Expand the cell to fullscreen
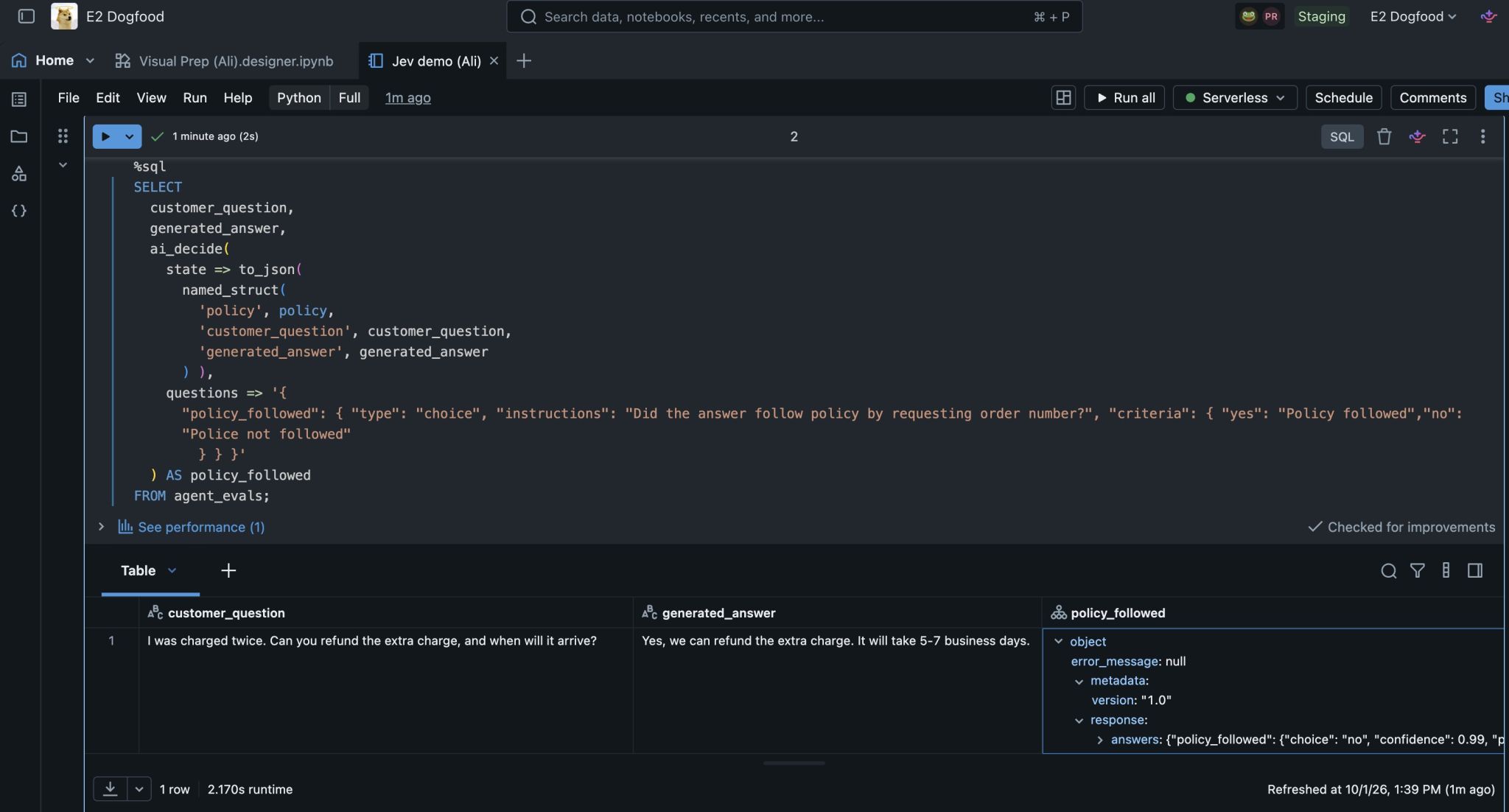1509x812 pixels. click(x=1450, y=136)
